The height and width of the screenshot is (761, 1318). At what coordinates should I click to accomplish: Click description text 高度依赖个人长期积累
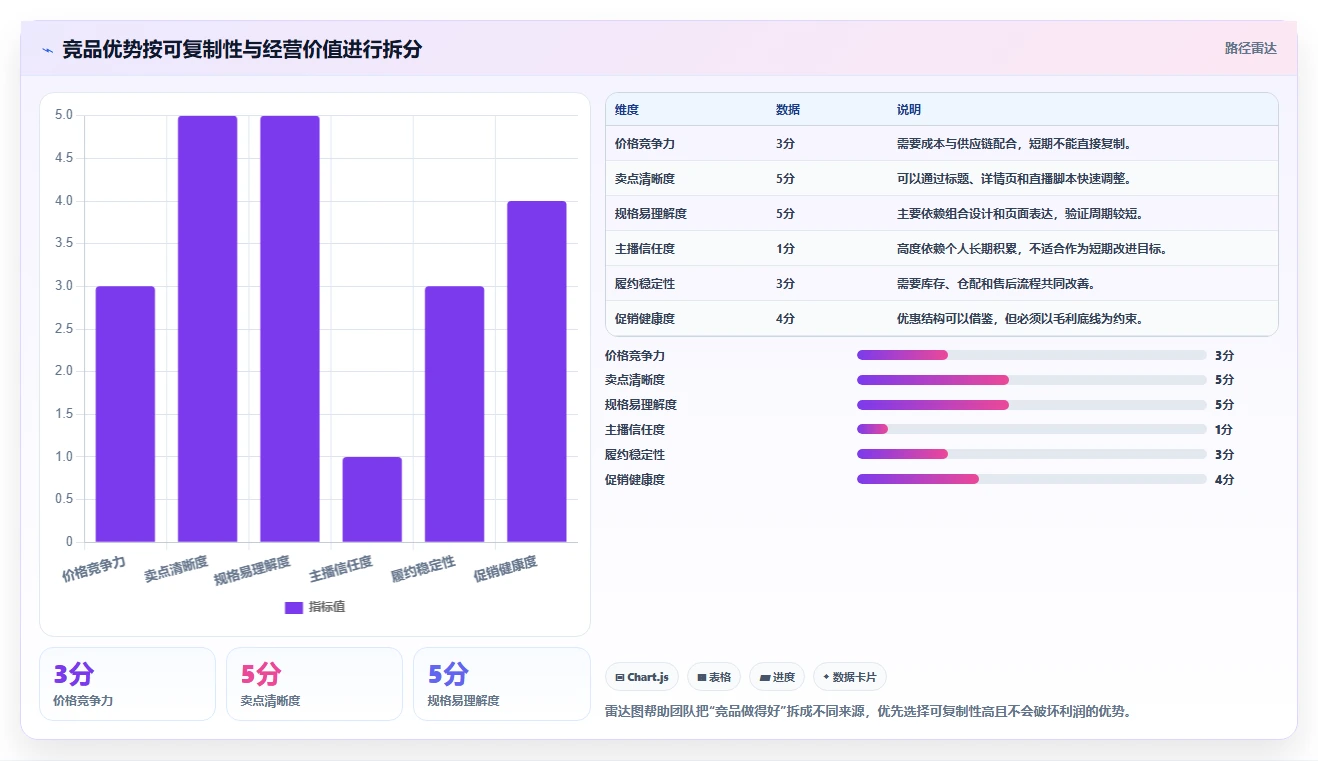[x=957, y=249]
